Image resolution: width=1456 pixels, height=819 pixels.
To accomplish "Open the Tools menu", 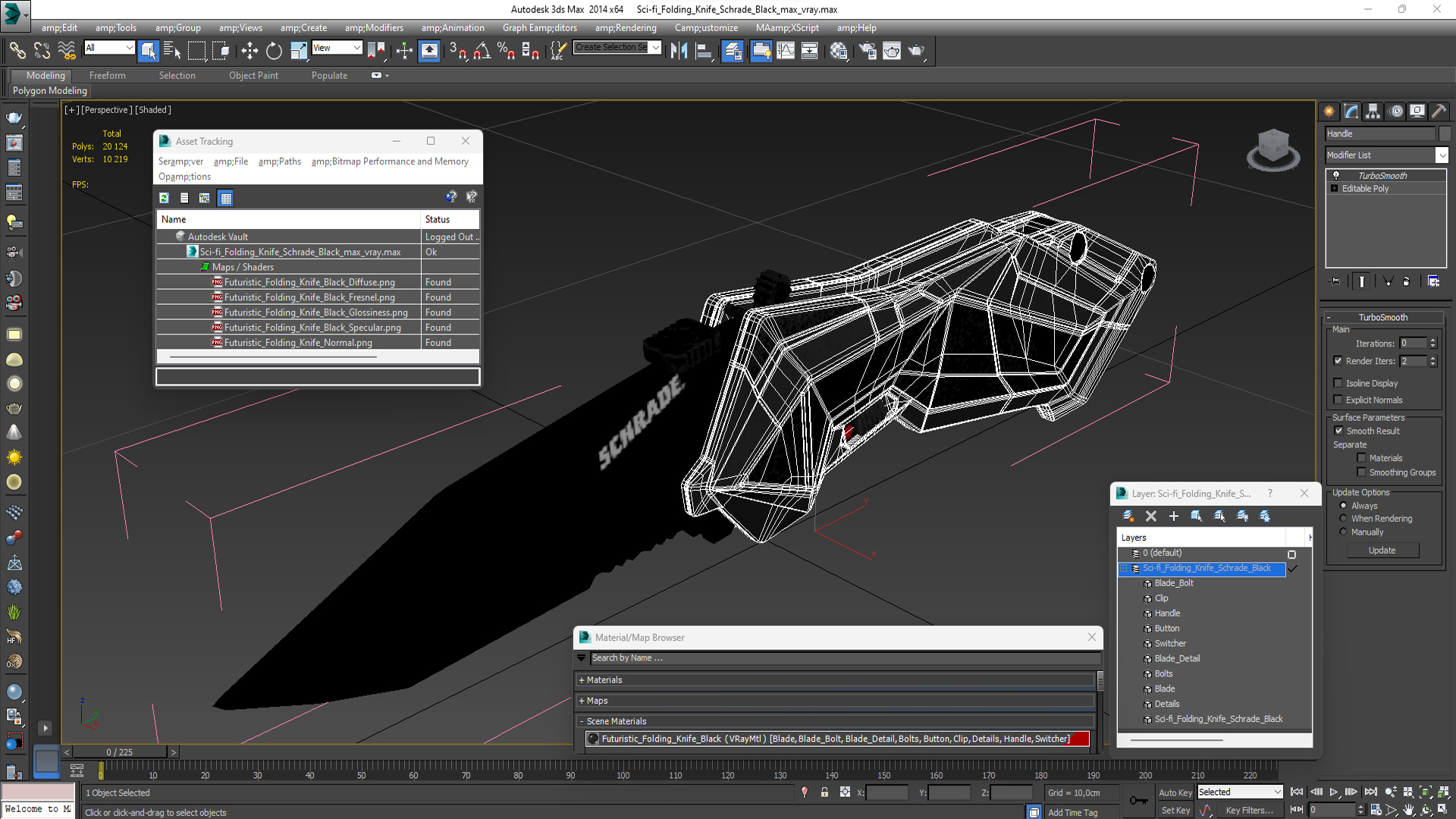I will click(116, 28).
